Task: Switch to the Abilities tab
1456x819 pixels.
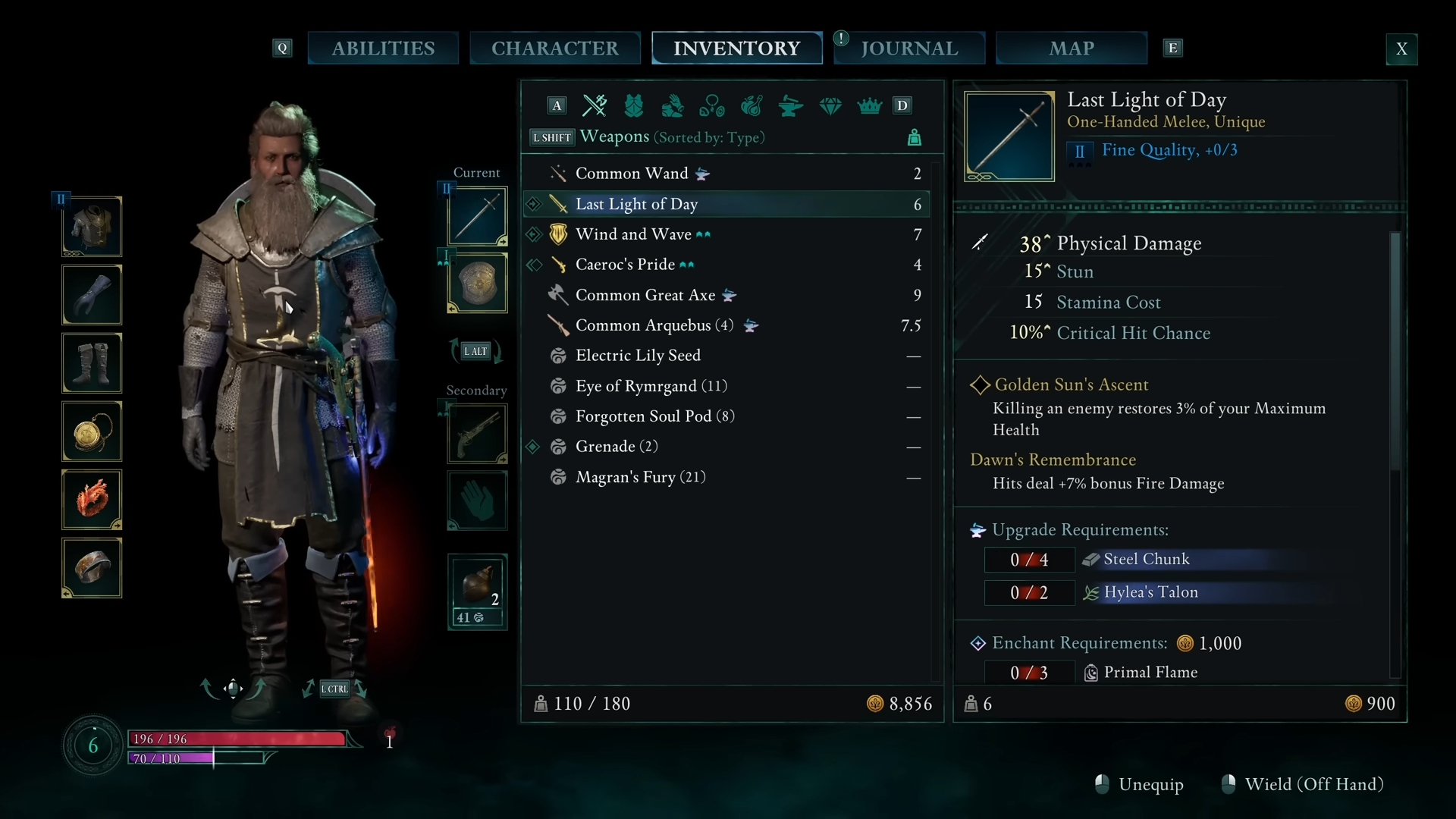Action: click(x=383, y=48)
